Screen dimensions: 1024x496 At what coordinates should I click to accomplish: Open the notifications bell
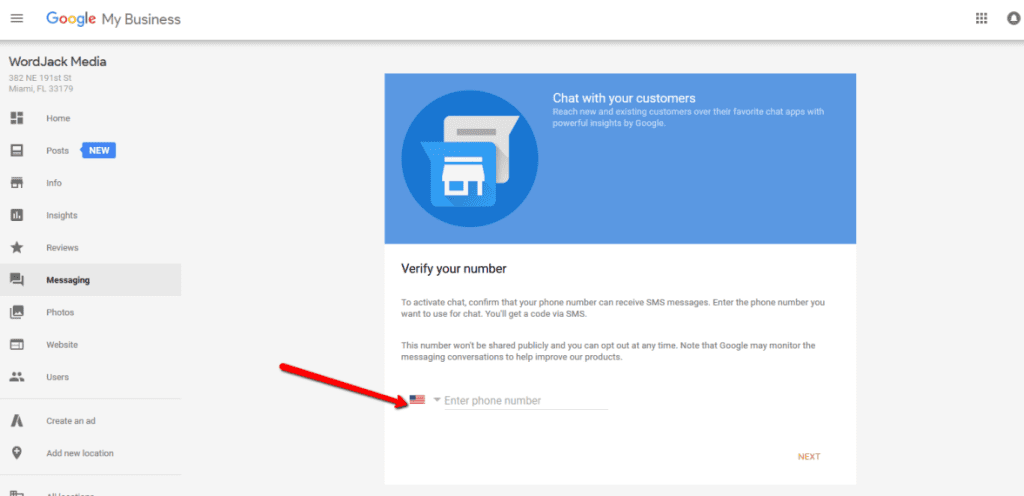(x=1014, y=18)
